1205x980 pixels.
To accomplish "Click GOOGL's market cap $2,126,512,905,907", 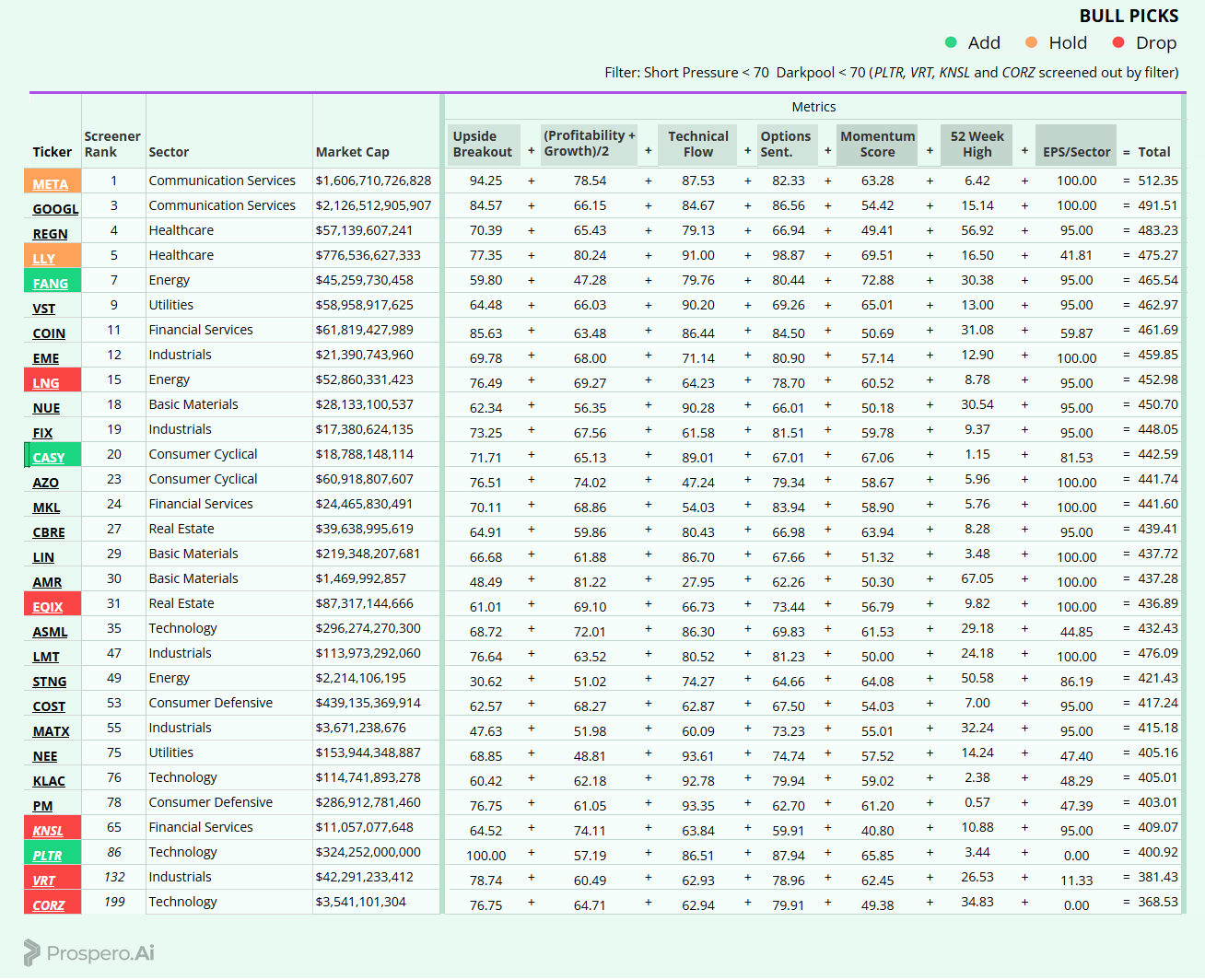I will 373,205.
